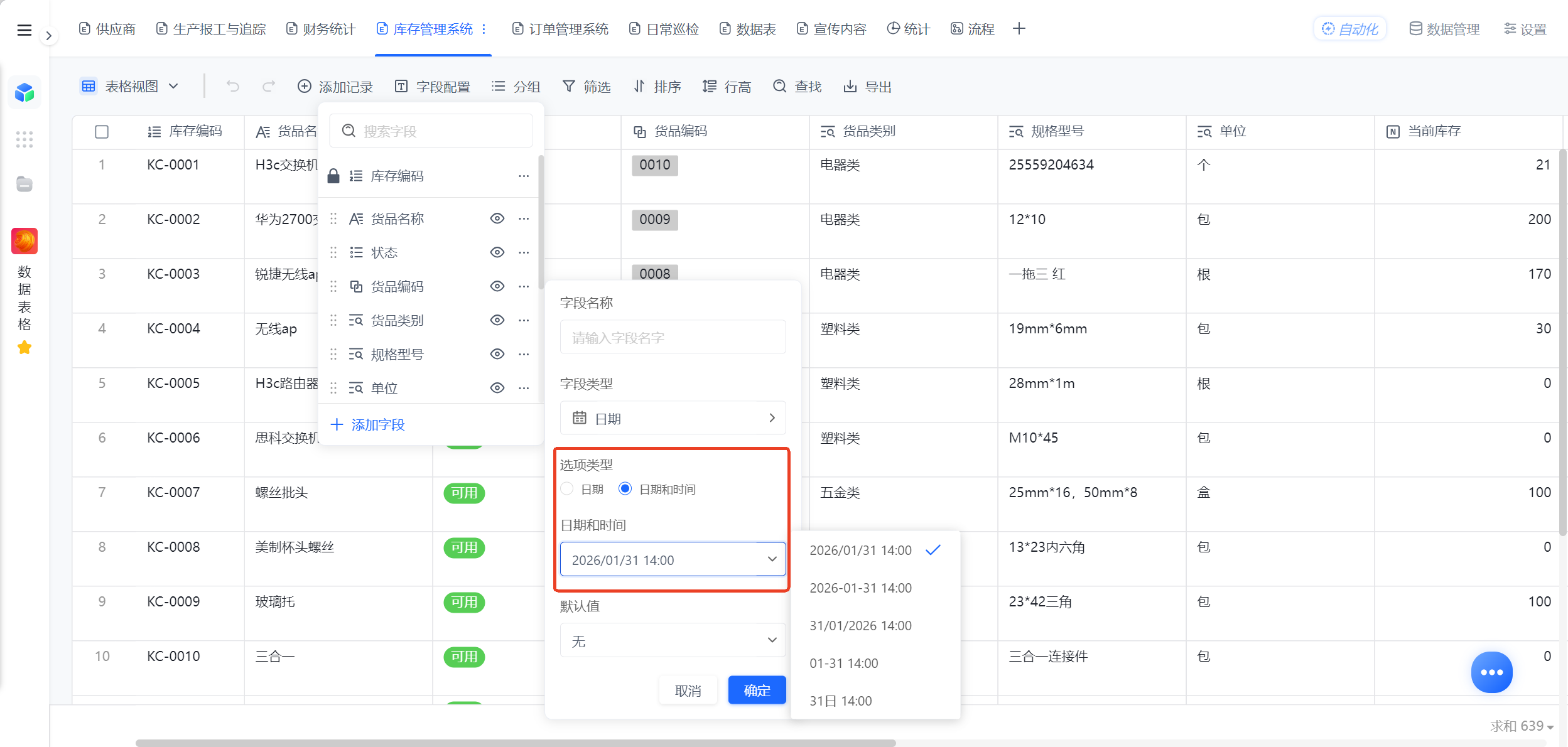Open more options for 库存编码 field
This screenshot has width=1568, height=747.
point(524,176)
